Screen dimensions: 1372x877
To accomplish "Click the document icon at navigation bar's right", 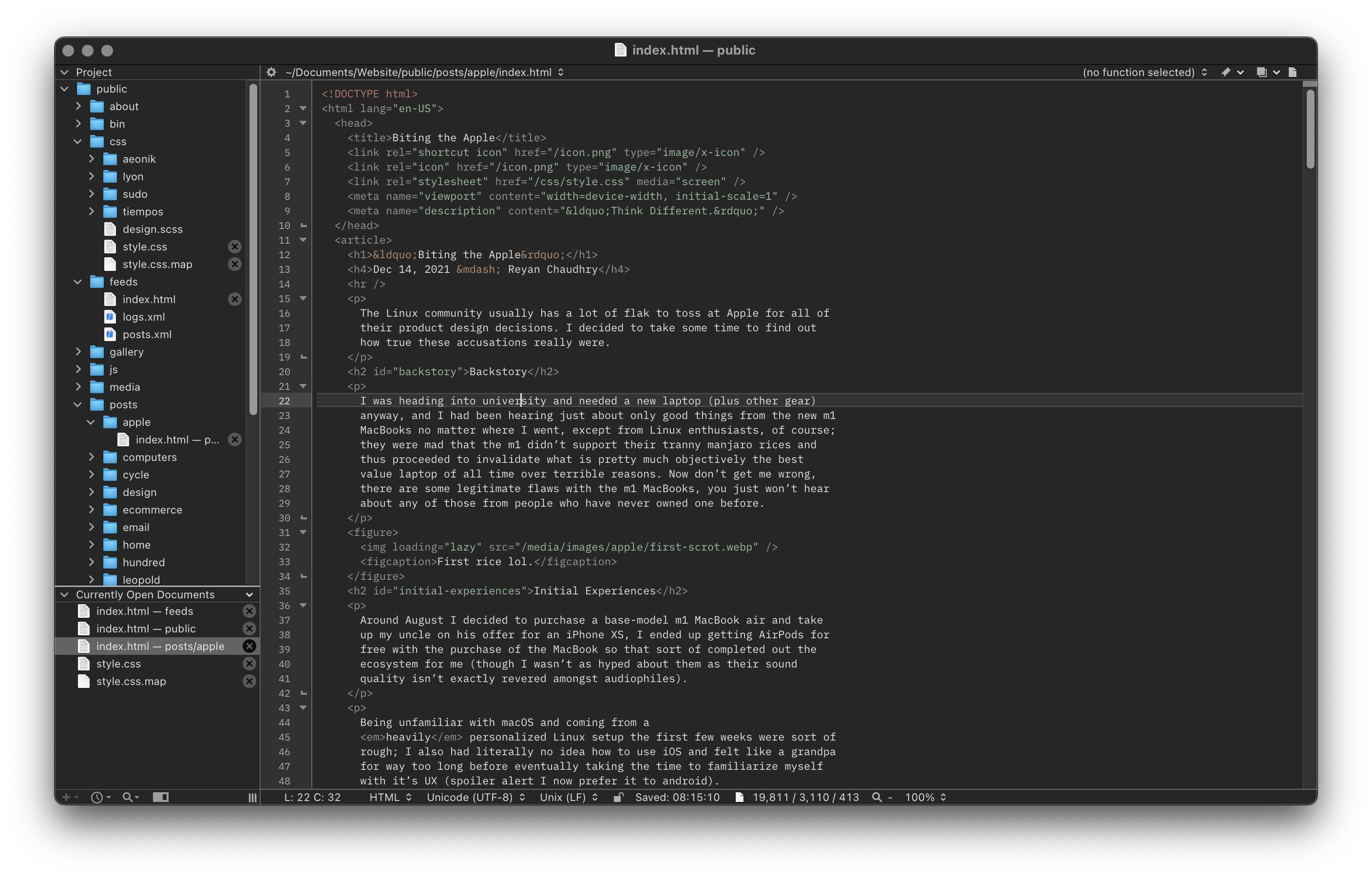I will click(1293, 73).
